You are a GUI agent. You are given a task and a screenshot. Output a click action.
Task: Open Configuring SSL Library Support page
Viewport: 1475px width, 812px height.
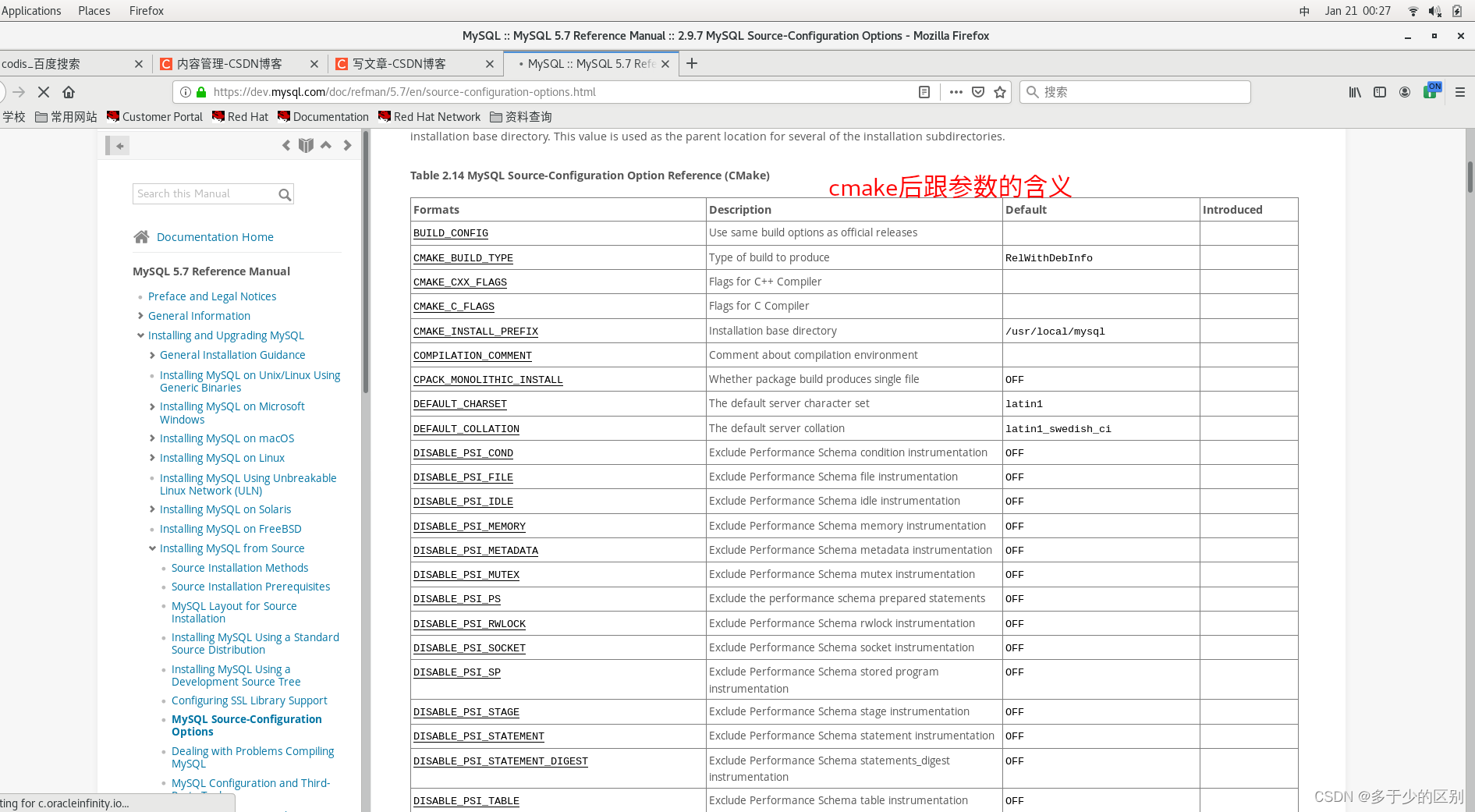(x=250, y=700)
